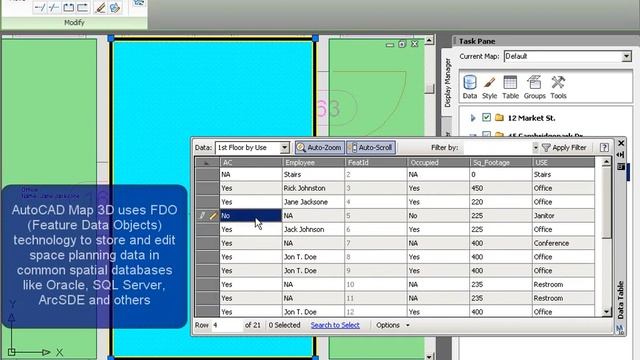Sort by the Occupied column header
640x360 pixels.
438,162
